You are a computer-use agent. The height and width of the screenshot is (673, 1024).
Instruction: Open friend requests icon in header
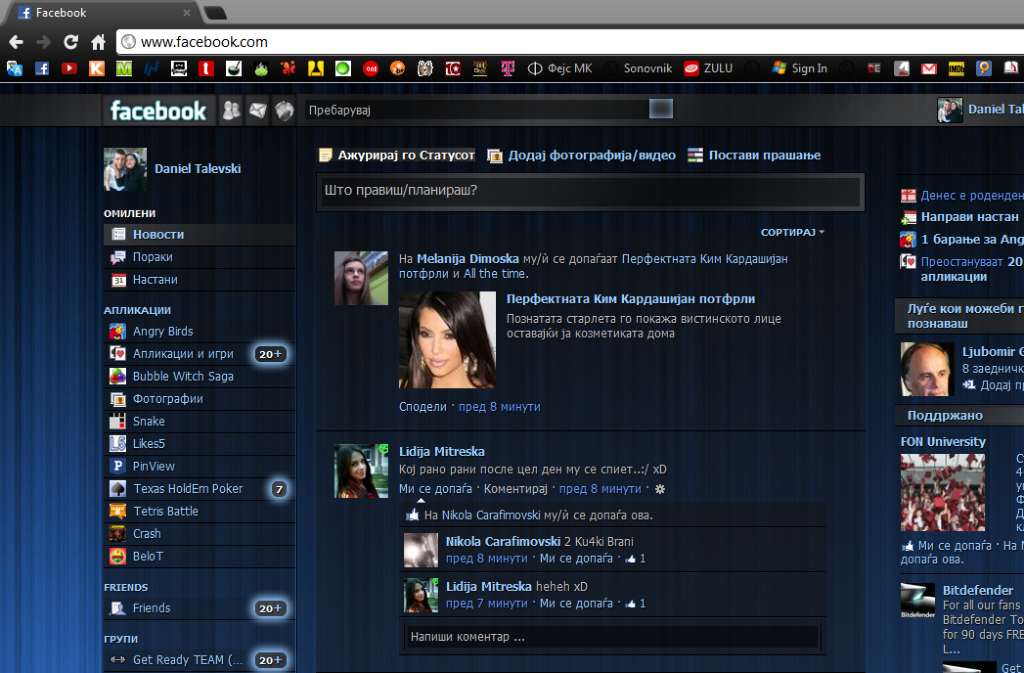(231, 110)
